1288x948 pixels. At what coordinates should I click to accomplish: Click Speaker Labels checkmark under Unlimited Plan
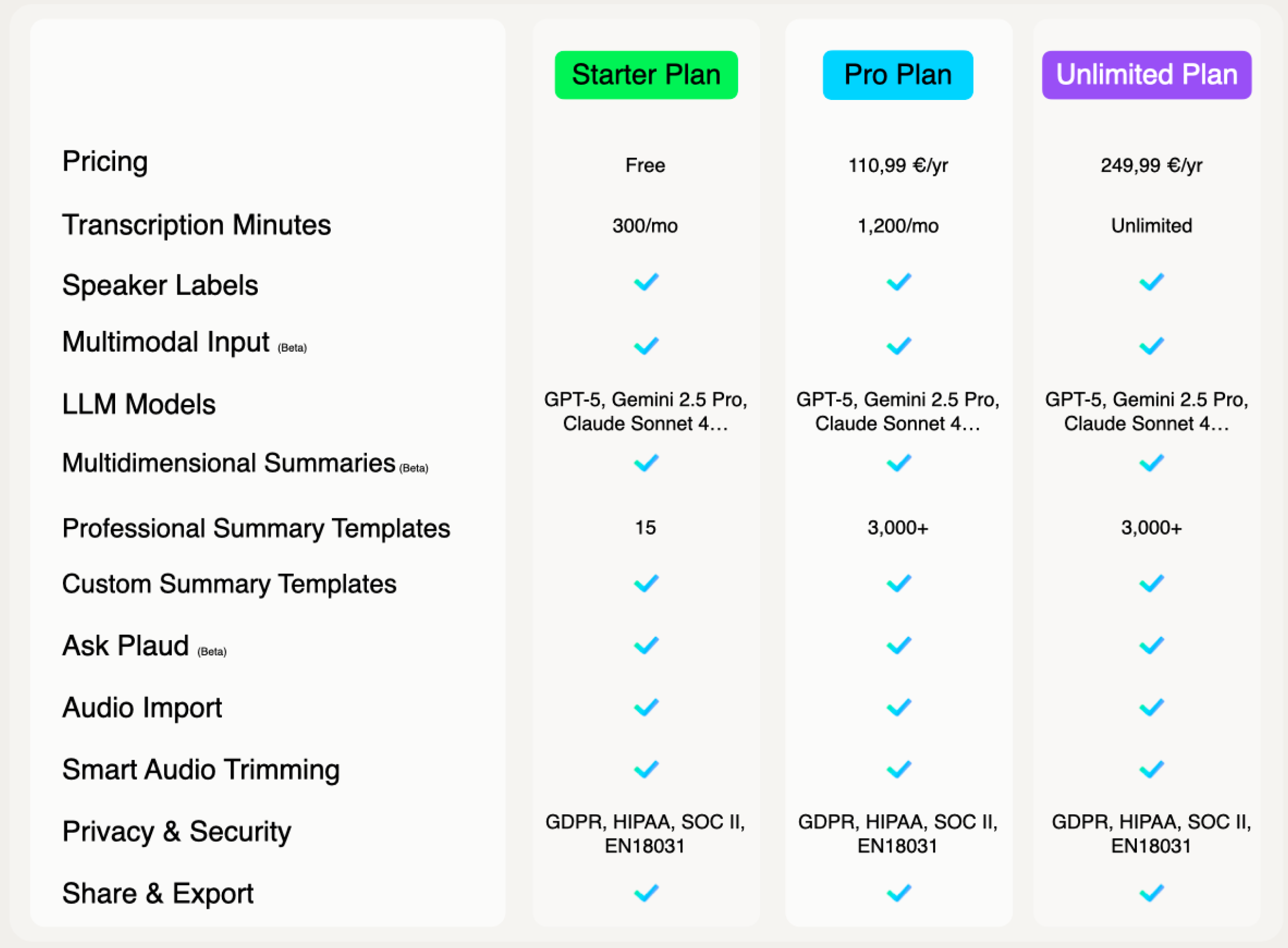pos(1151,282)
